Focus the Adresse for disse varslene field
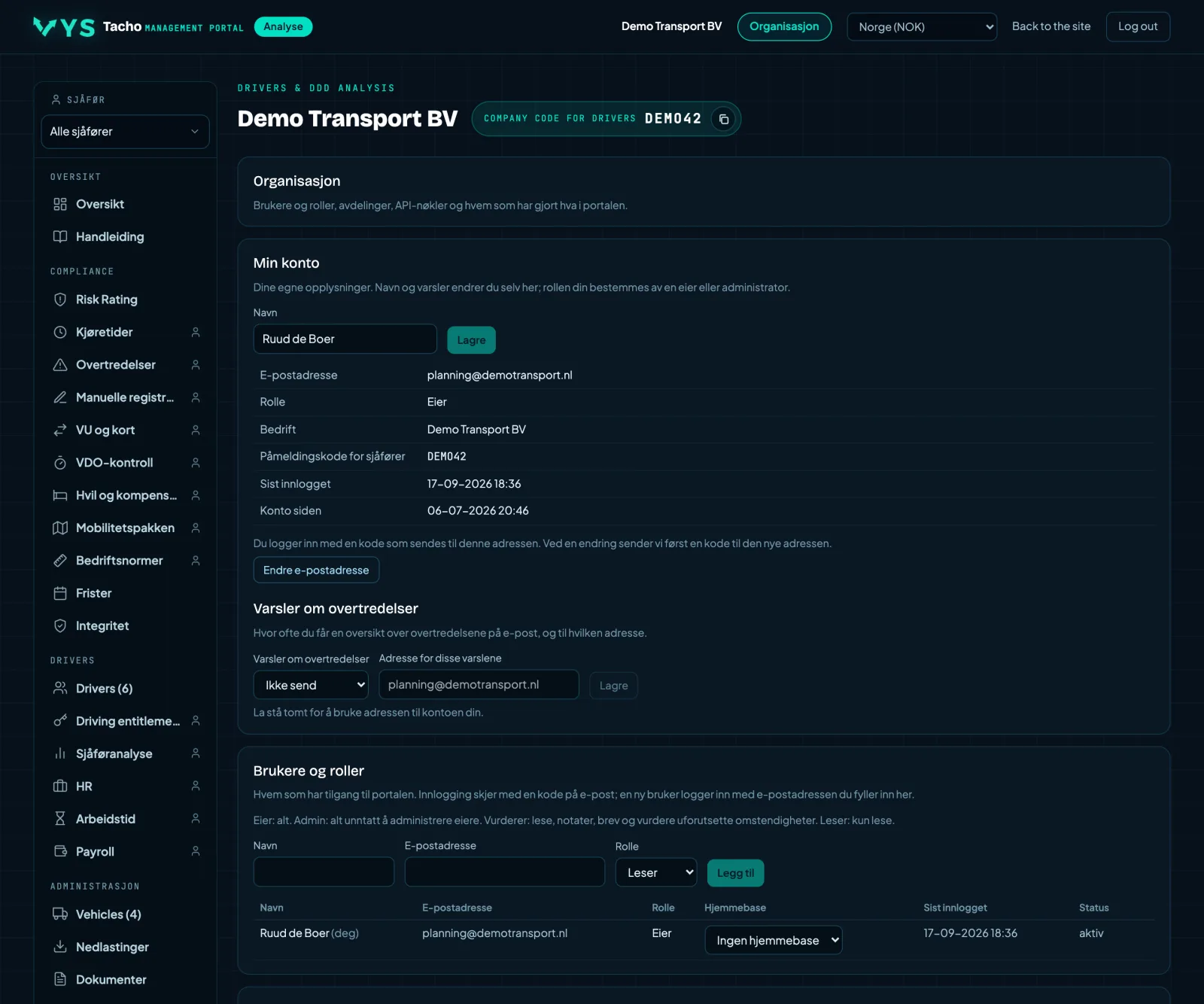The height and width of the screenshot is (1004, 1204). pos(479,685)
